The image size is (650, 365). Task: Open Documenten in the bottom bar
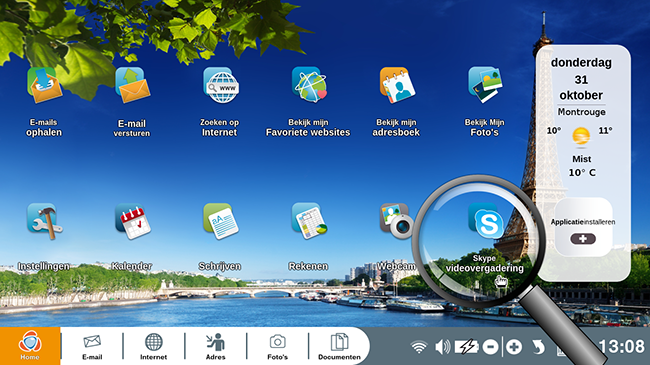[340, 346]
